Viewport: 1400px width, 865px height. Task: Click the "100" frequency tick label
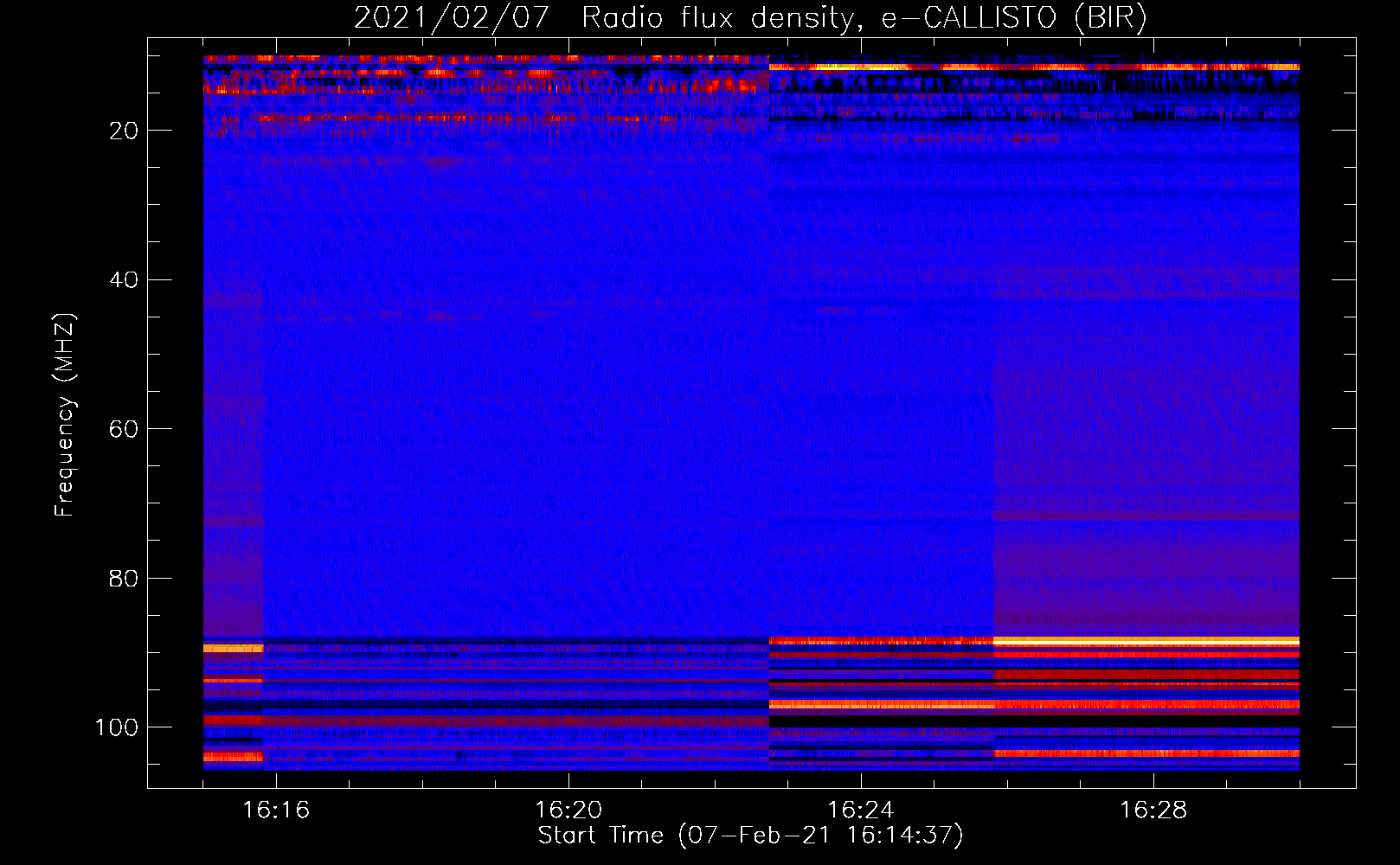click(x=117, y=727)
